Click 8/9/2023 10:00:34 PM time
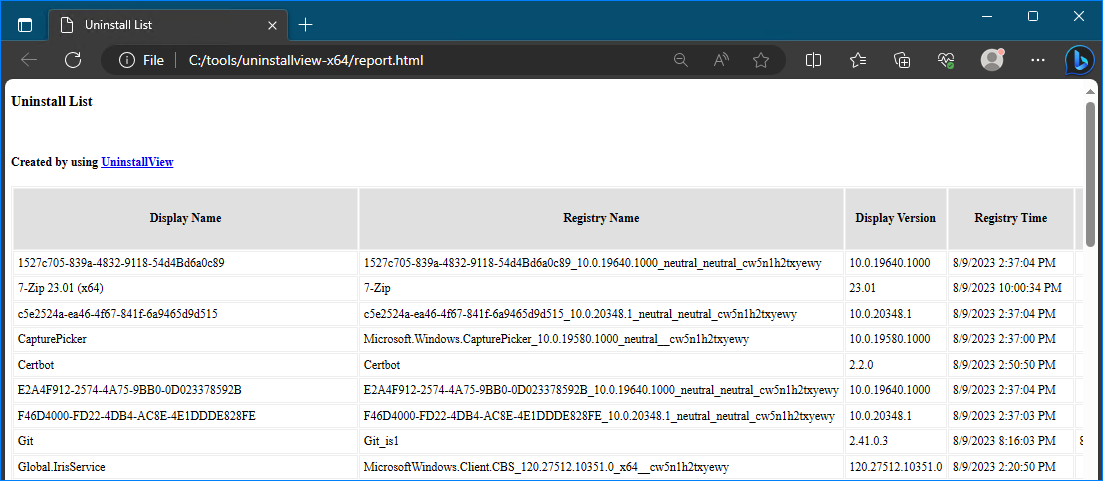This screenshot has height=481, width=1103. [1011, 288]
